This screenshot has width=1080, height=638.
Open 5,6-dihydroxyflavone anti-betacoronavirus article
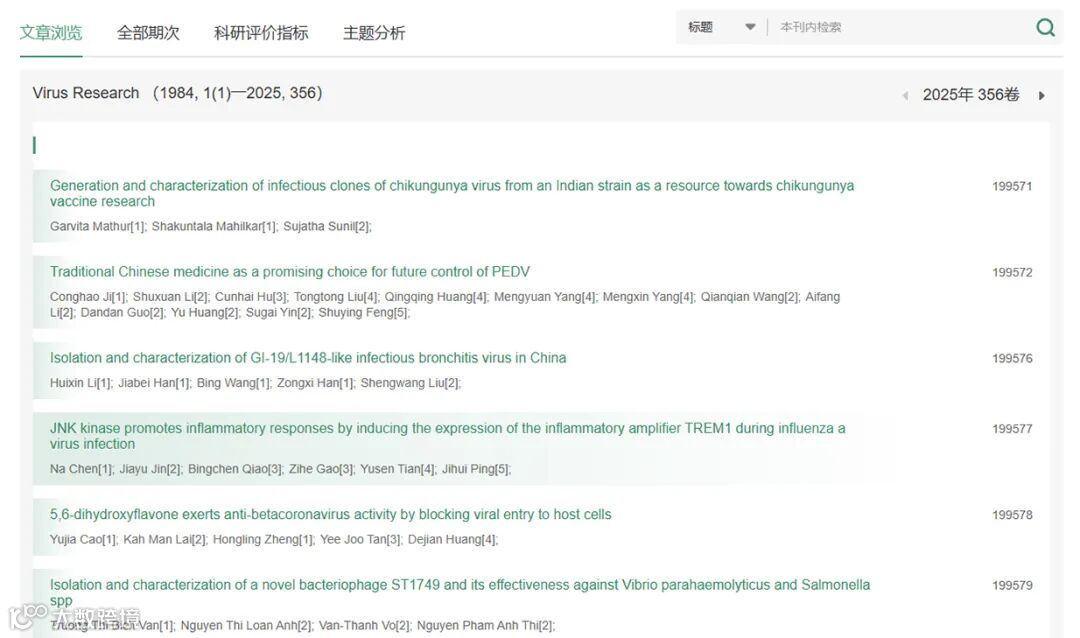331,514
